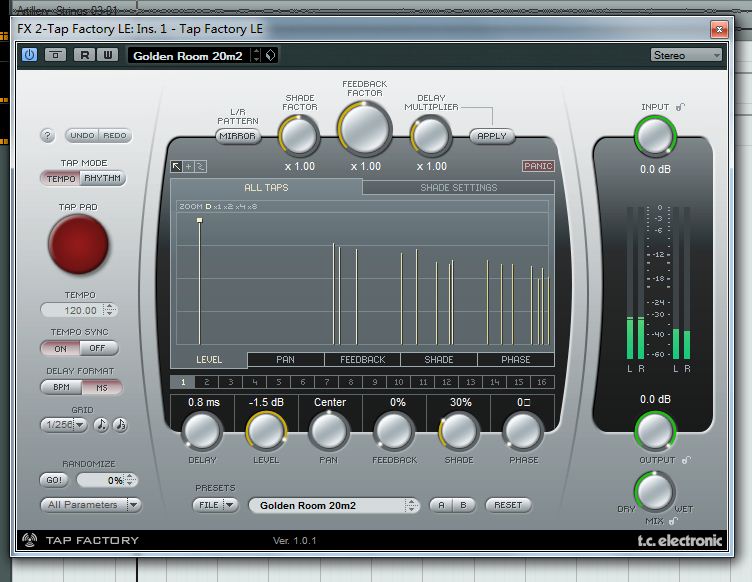Click the bypass effect icon next to power

(55, 55)
